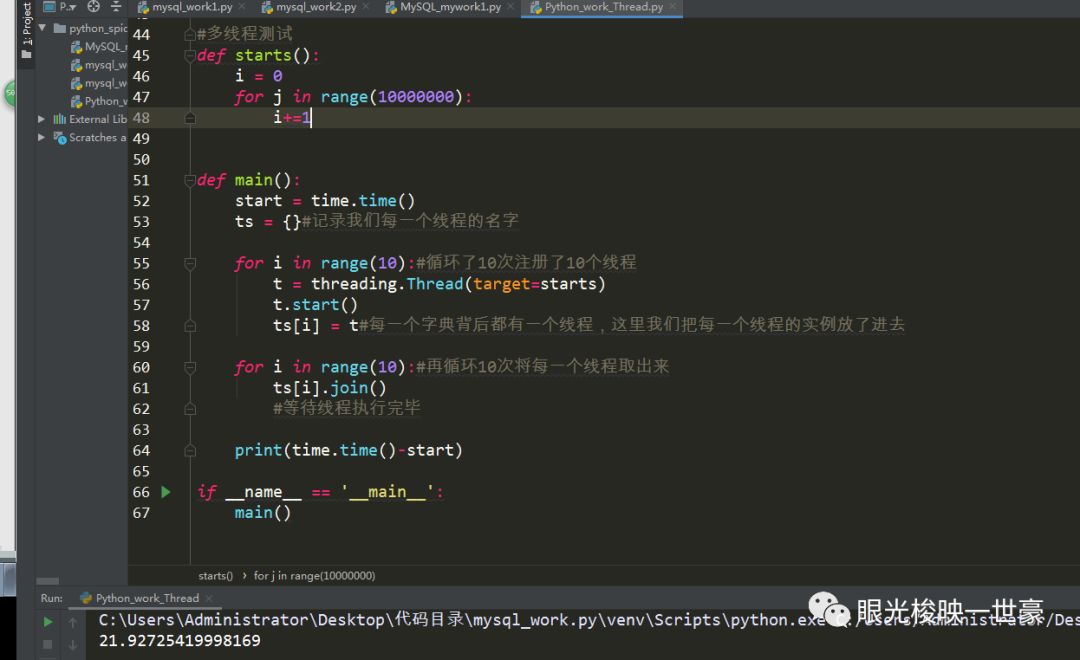Click the fold-end marker at line 64

tap(190, 451)
